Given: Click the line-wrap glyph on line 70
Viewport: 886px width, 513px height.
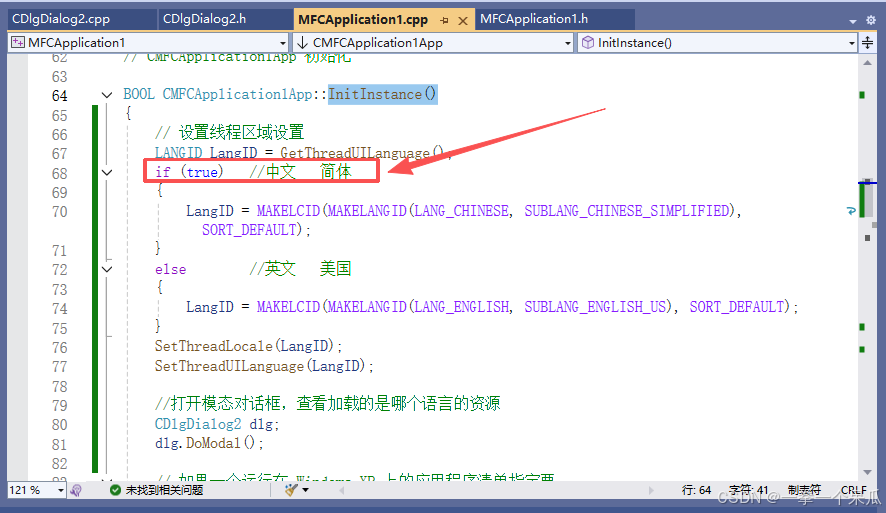Looking at the screenshot, I should 851,211.
